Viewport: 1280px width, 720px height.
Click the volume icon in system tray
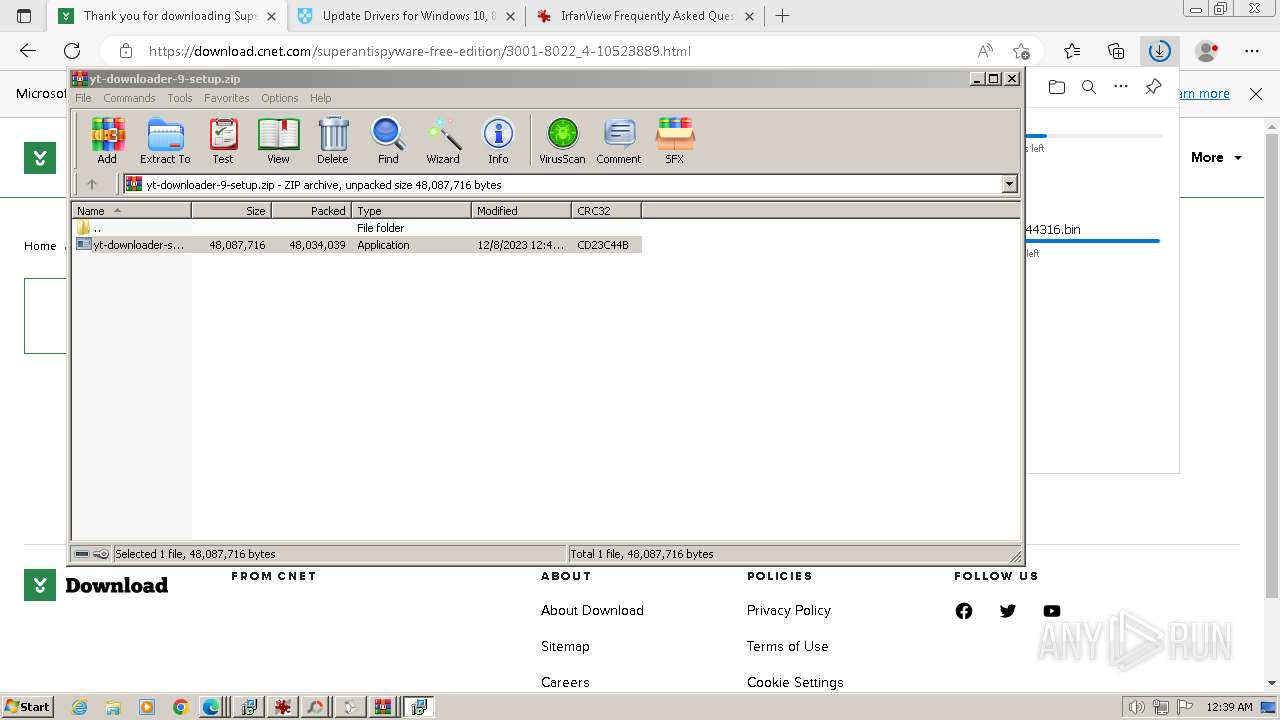pos(1135,707)
